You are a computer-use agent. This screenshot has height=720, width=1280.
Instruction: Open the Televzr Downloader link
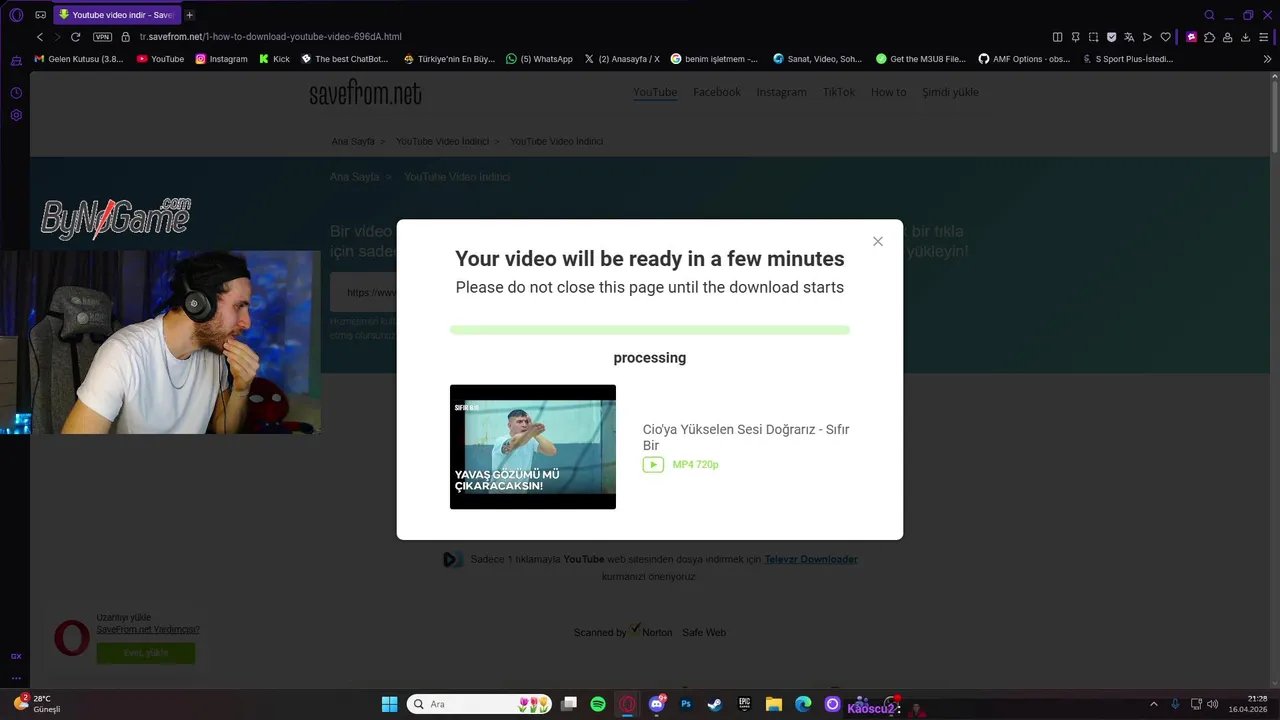(811, 559)
